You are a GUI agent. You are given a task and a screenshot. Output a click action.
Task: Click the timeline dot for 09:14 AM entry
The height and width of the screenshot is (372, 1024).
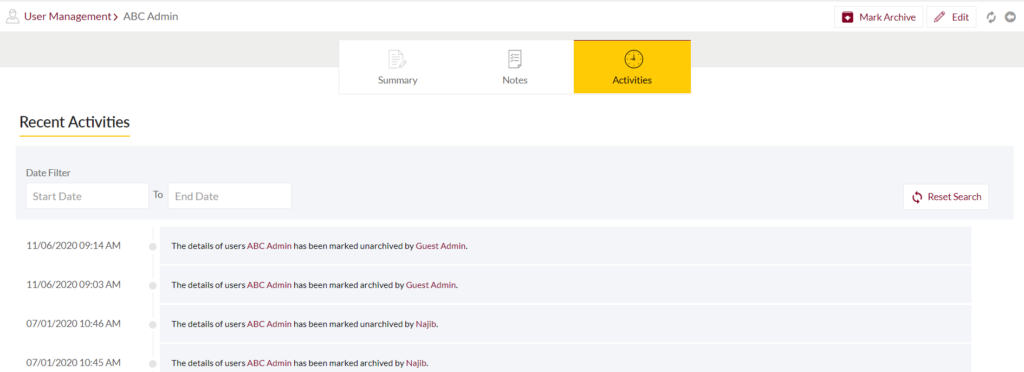coord(153,247)
